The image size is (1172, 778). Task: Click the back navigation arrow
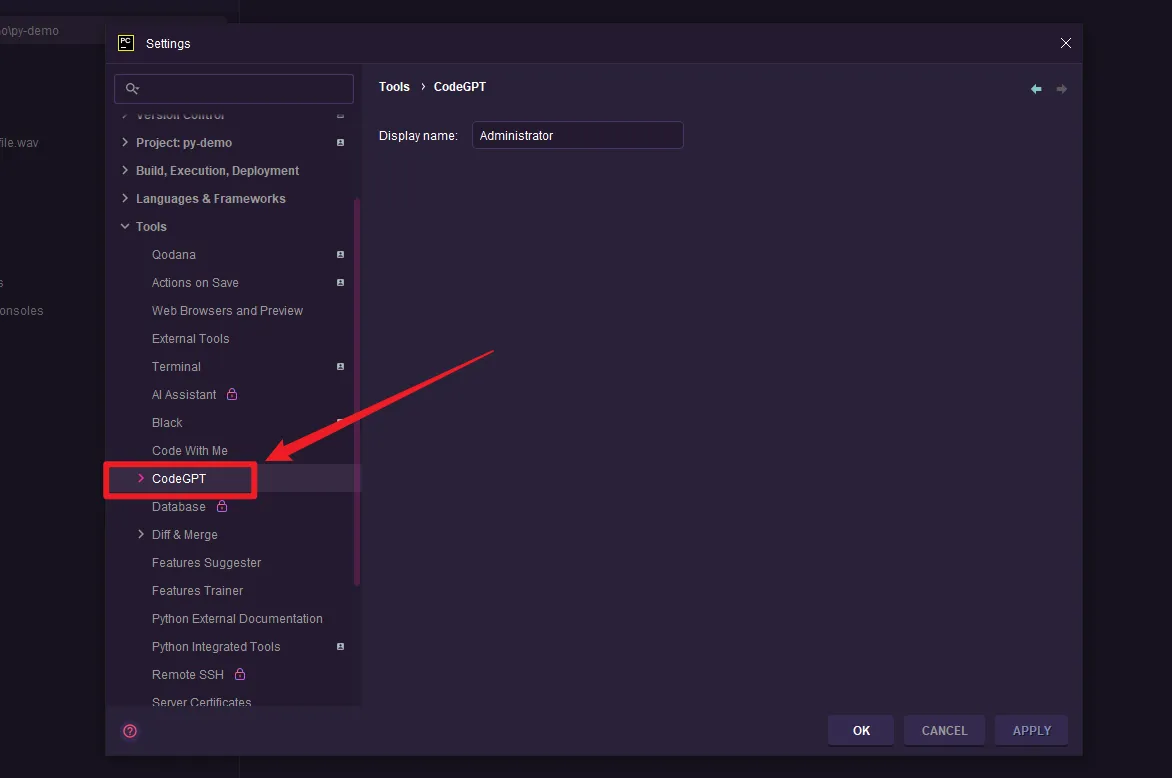1036,89
